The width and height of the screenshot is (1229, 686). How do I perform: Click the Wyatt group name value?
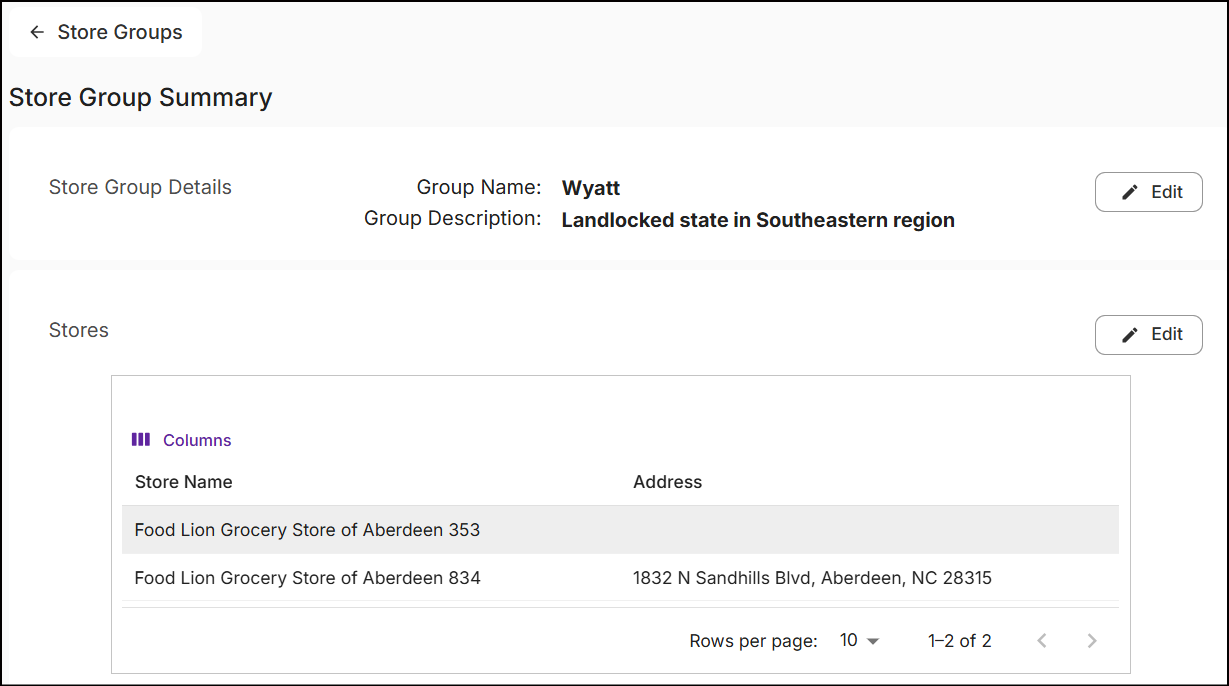pos(591,188)
